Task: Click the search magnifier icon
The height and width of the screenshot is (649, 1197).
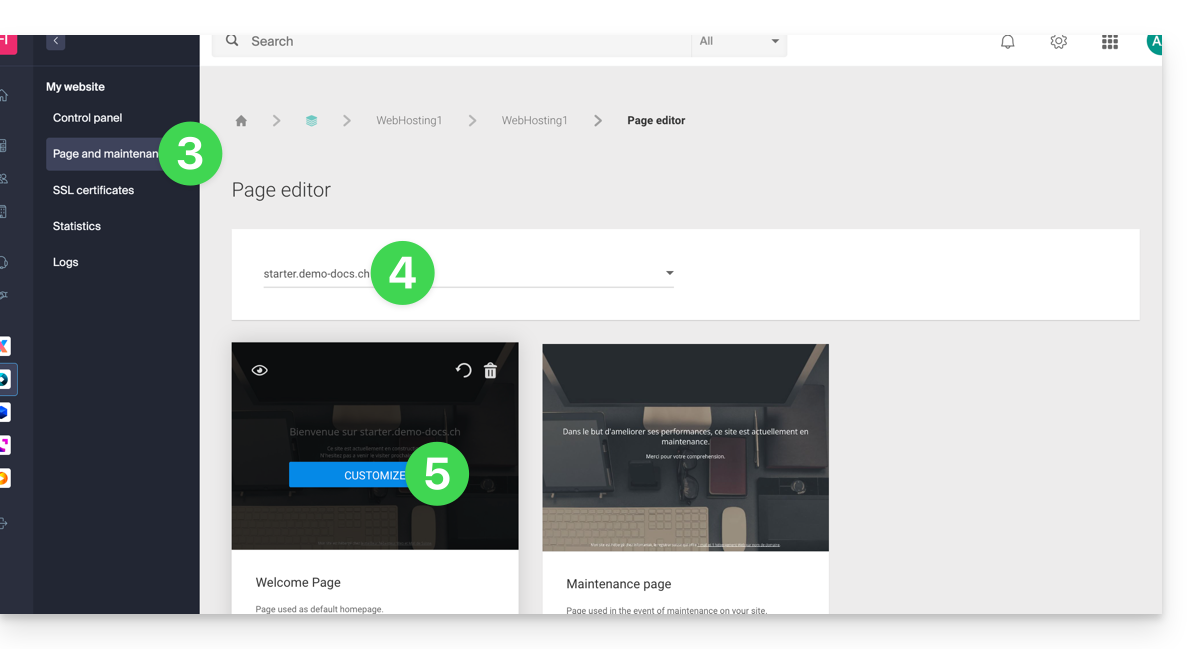Action: point(232,41)
